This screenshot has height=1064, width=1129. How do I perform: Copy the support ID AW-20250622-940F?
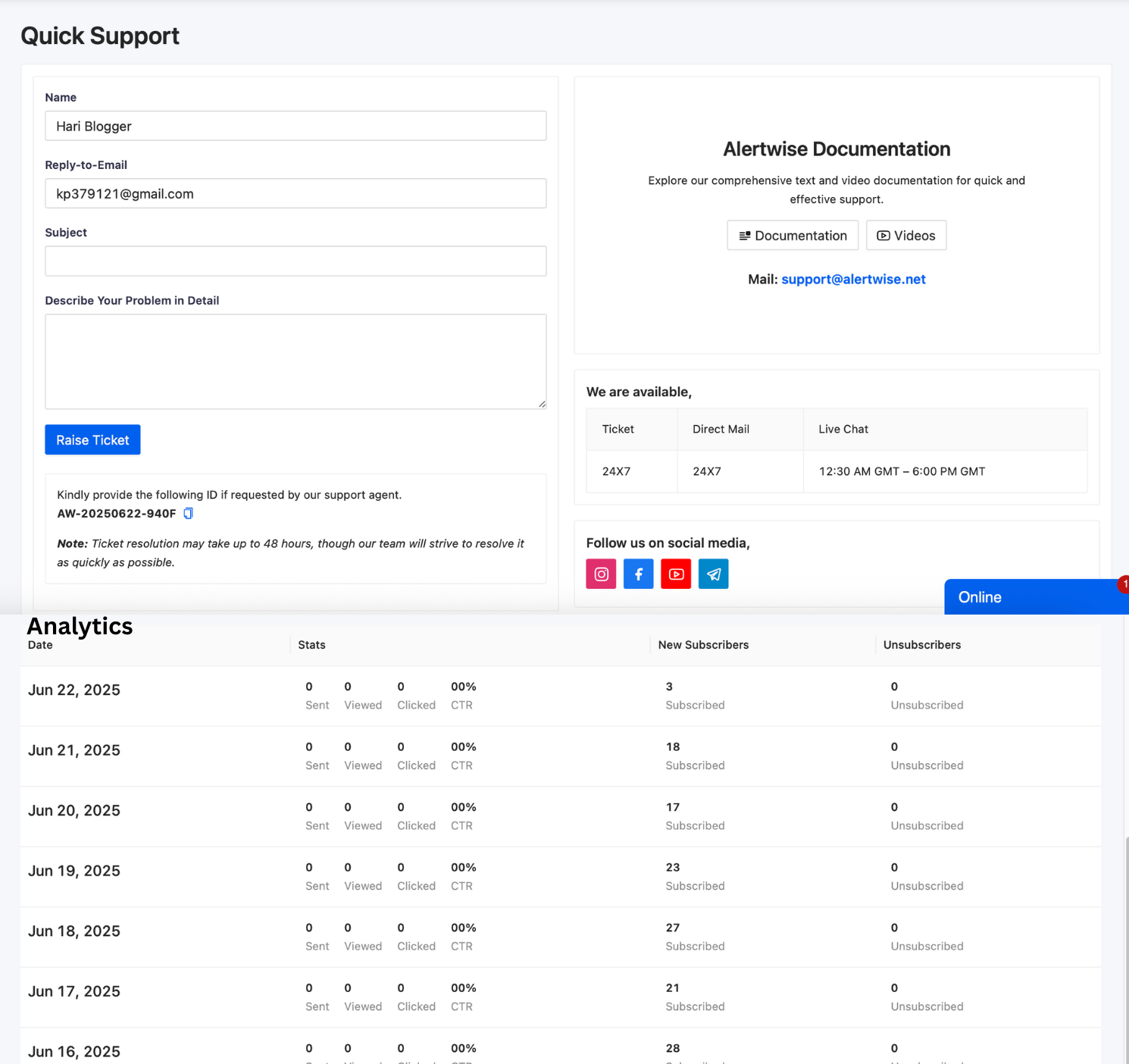(x=189, y=514)
